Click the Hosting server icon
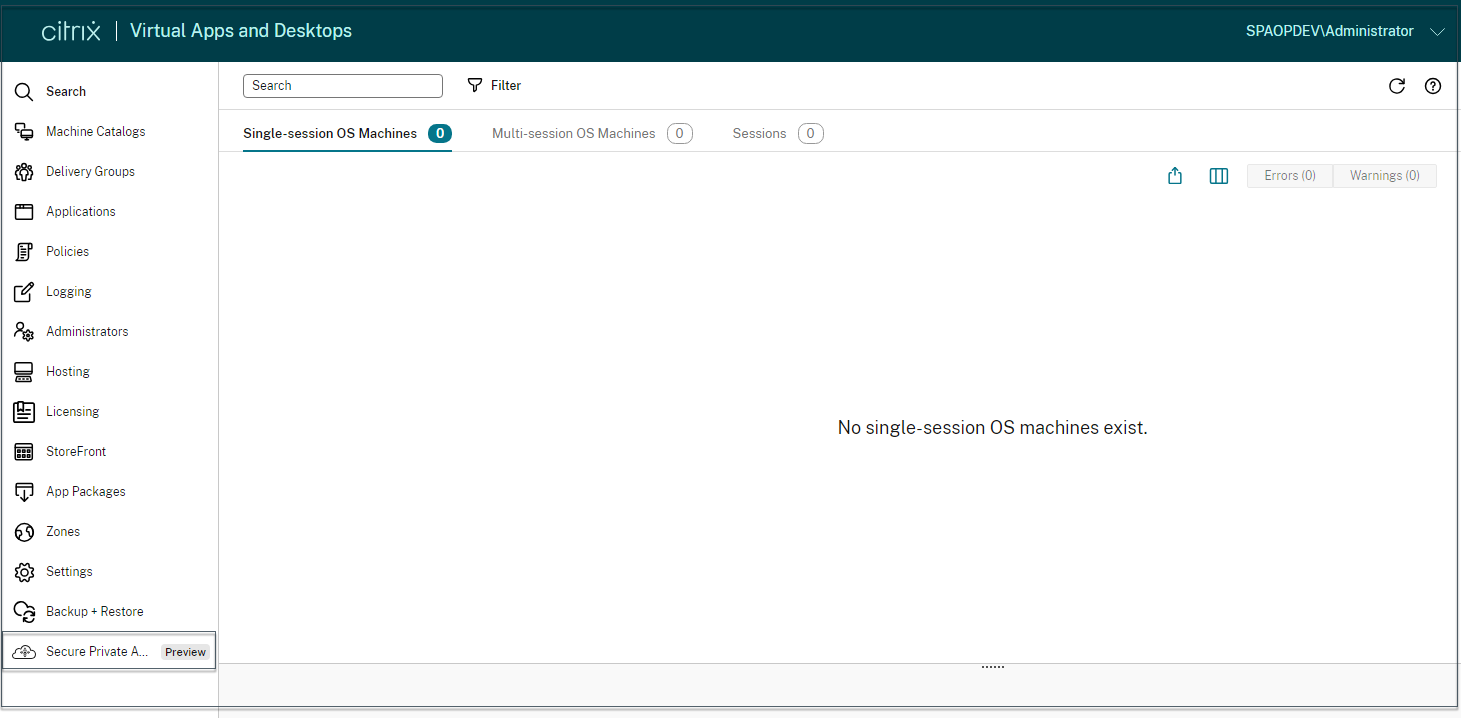This screenshot has height=718, width=1461. pyautogui.click(x=24, y=372)
